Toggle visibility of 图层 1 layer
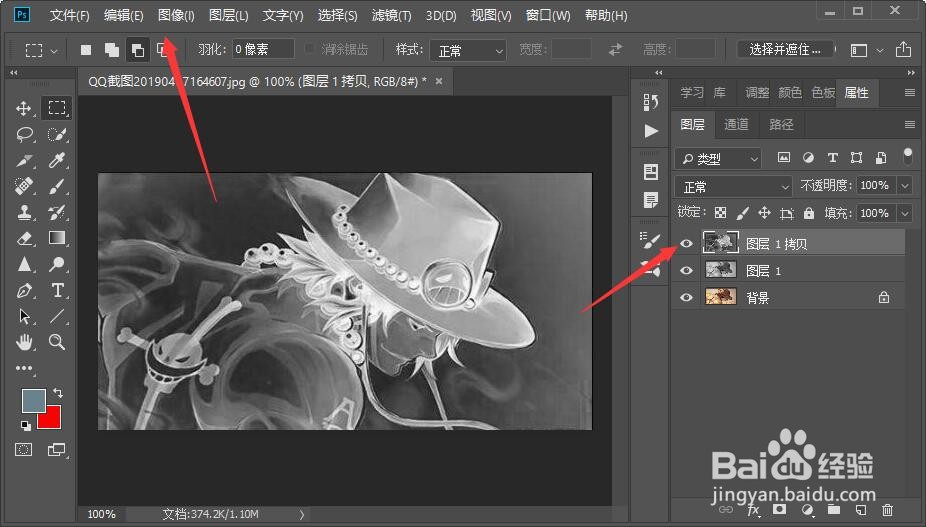The image size is (926, 527). [x=686, y=270]
